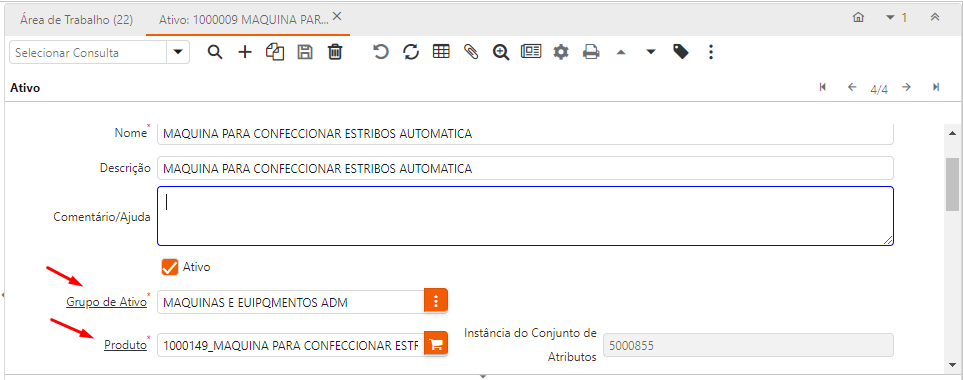The image size is (963, 380).
Task: Uncheck the Ativo checkbox
Action: click(170, 267)
